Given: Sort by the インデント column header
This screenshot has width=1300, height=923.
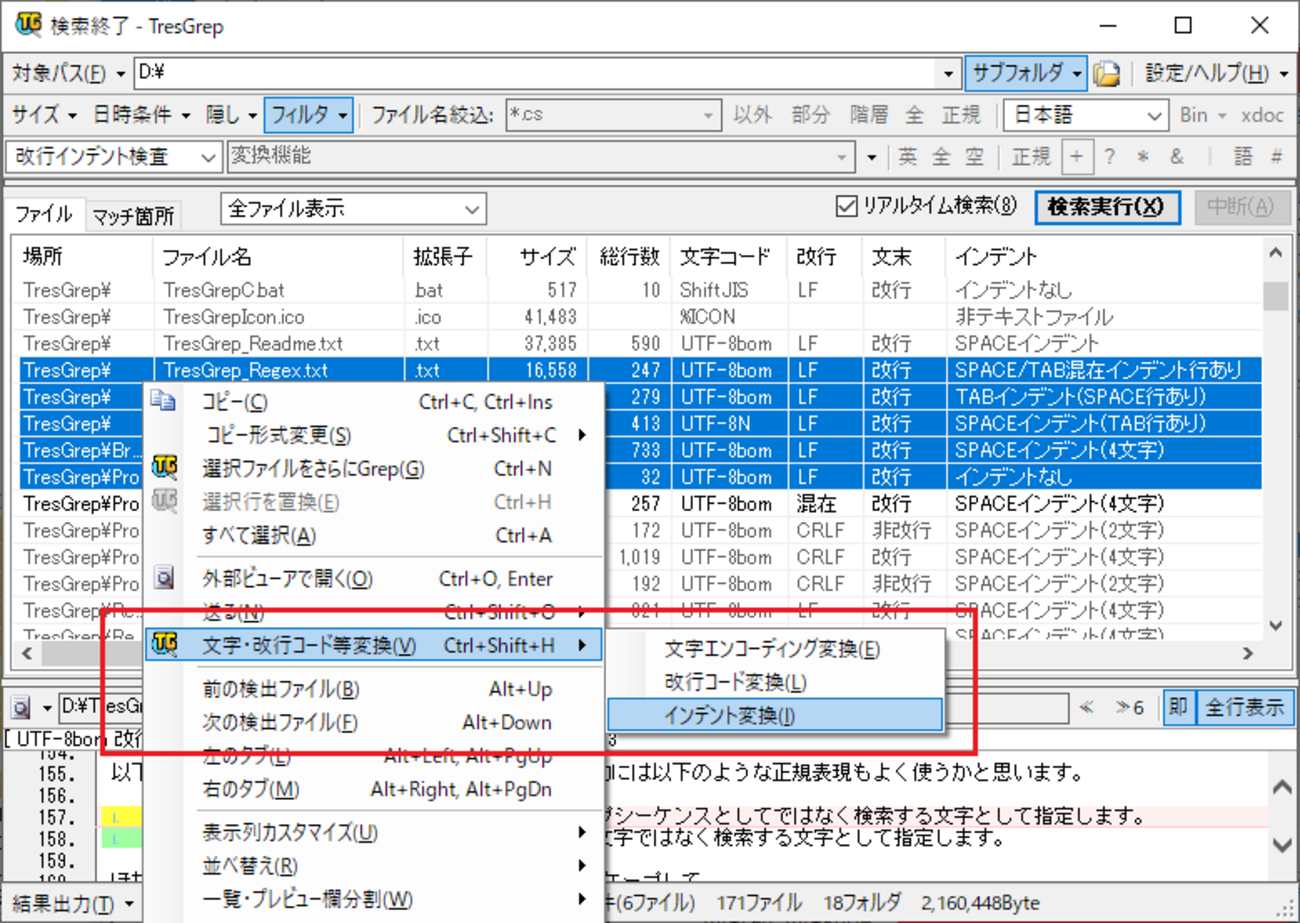Looking at the screenshot, I should click(1104, 257).
